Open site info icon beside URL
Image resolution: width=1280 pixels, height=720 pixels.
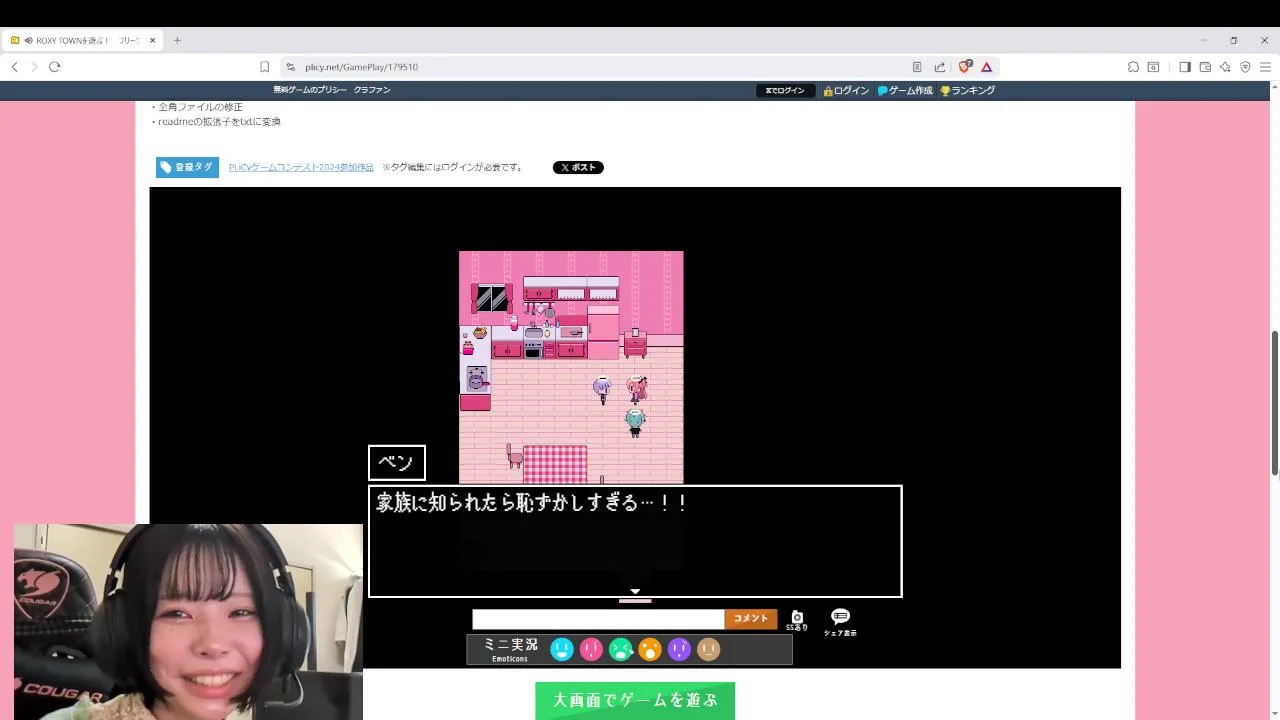[x=291, y=67]
